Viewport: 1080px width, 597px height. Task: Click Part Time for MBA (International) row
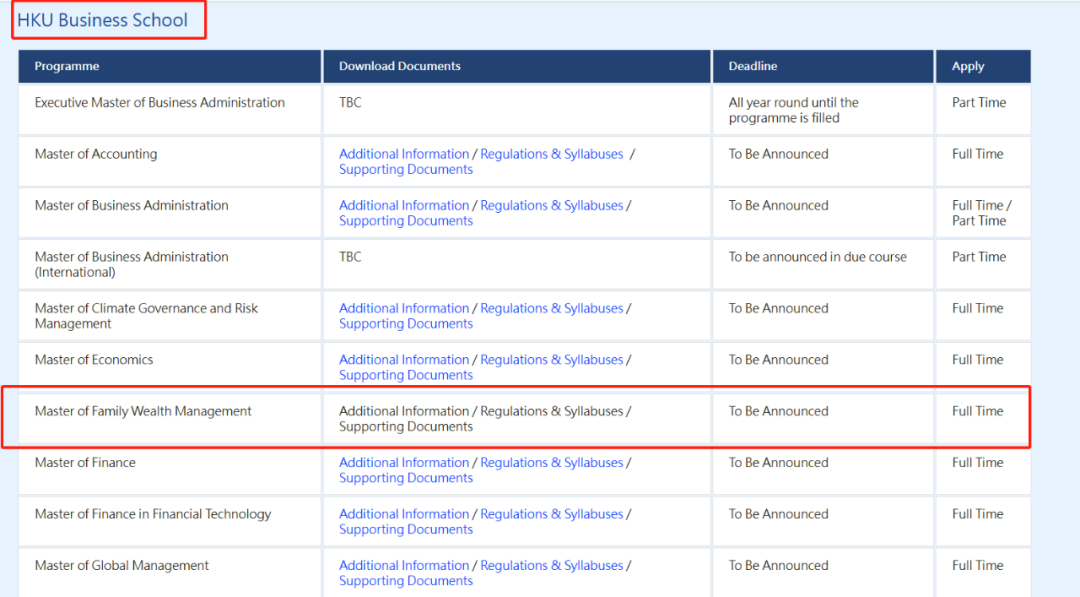click(979, 257)
